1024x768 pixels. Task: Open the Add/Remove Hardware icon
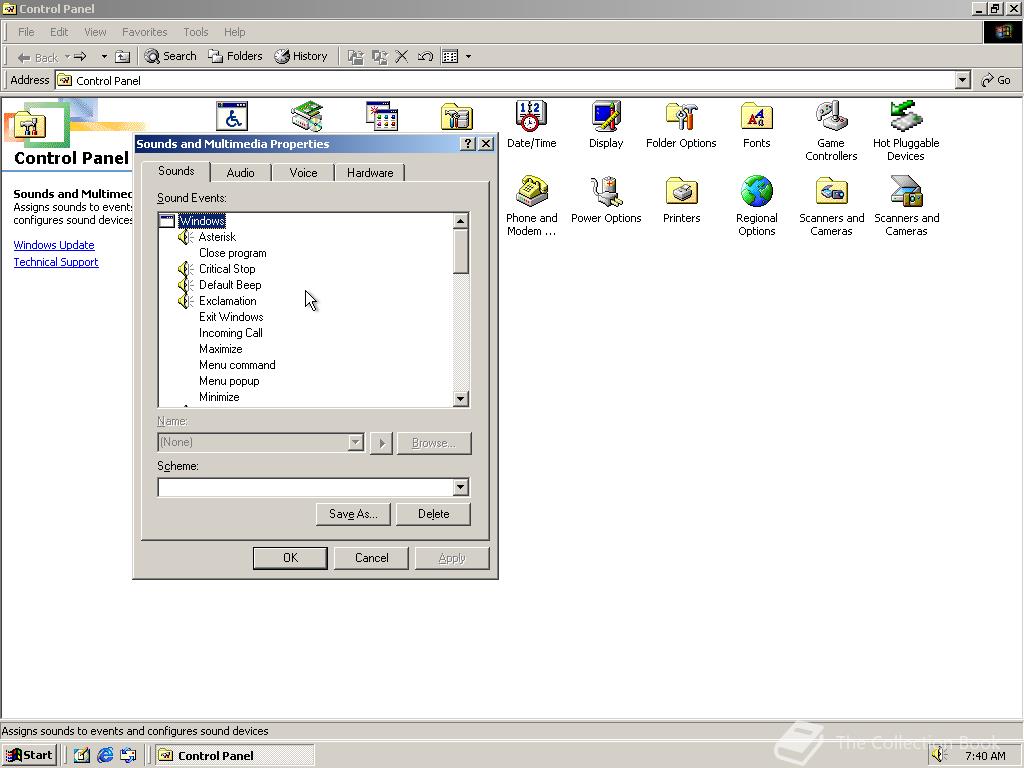click(x=307, y=116)
